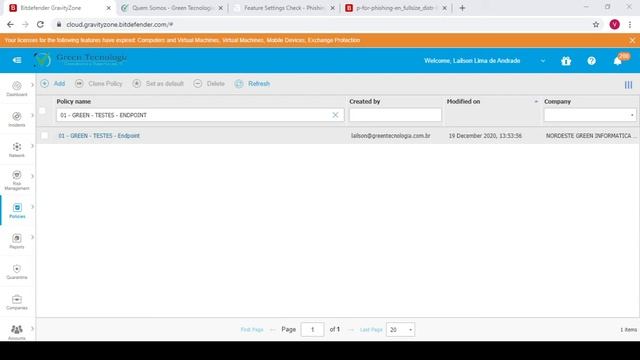Click the lailson@greentecnologia.com.br cell

tap(391, 136)
